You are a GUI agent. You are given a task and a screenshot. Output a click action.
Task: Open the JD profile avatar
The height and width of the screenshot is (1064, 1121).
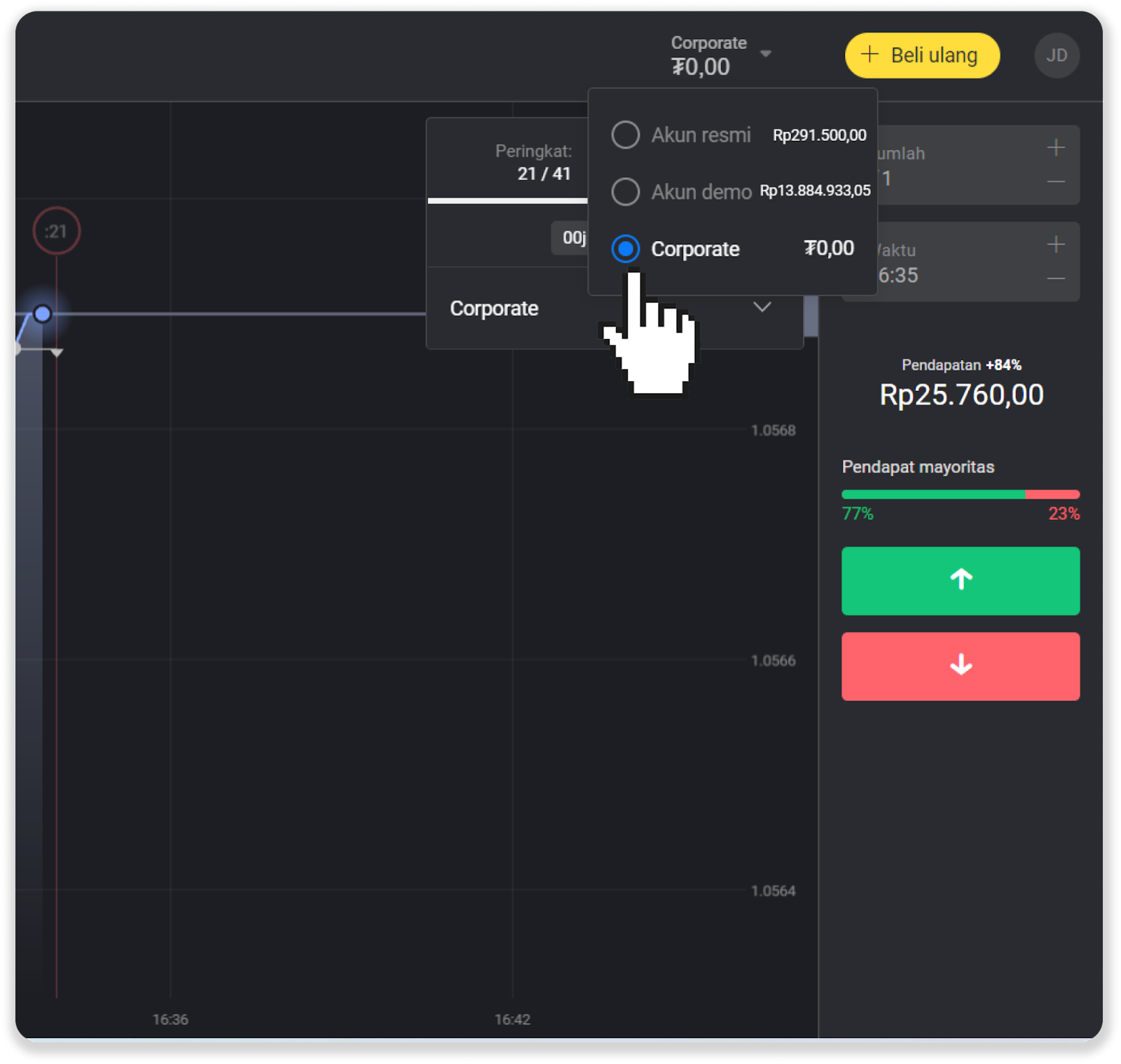tap(1056, 55)
